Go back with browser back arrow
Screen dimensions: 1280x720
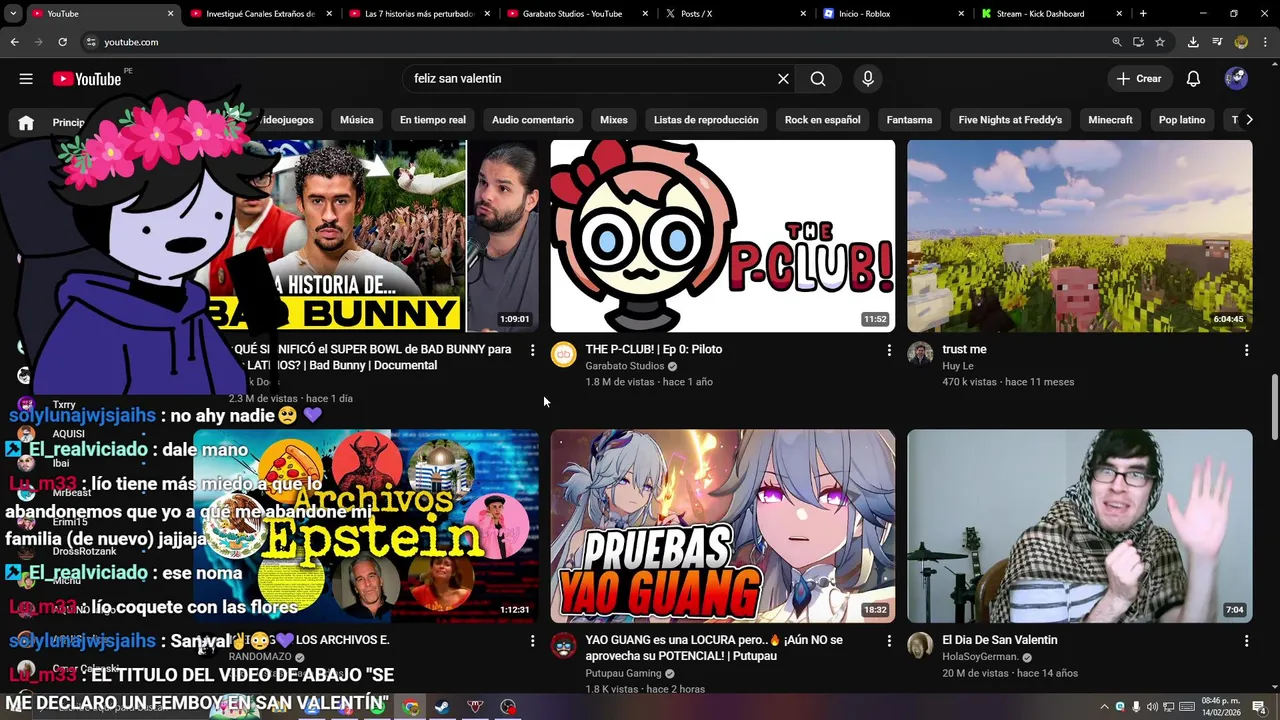[x=14, y=42]
